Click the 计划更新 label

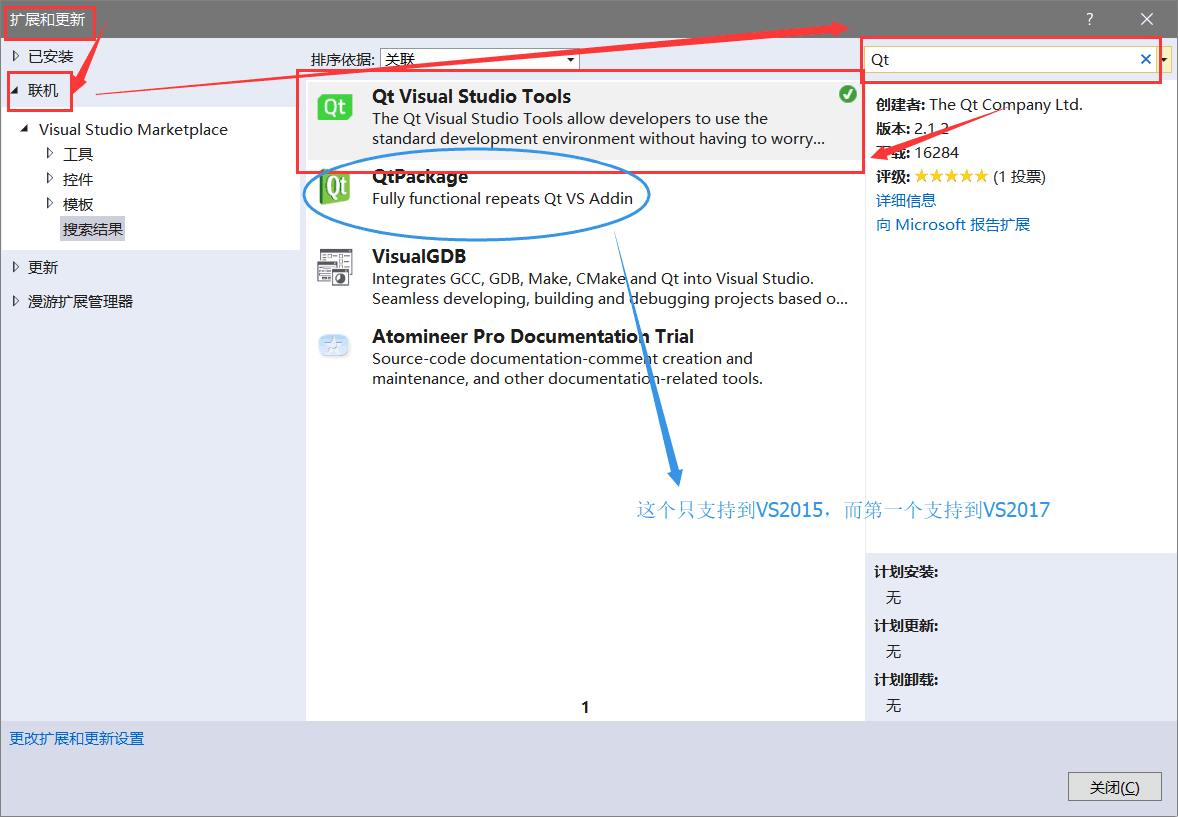point(906,626)
